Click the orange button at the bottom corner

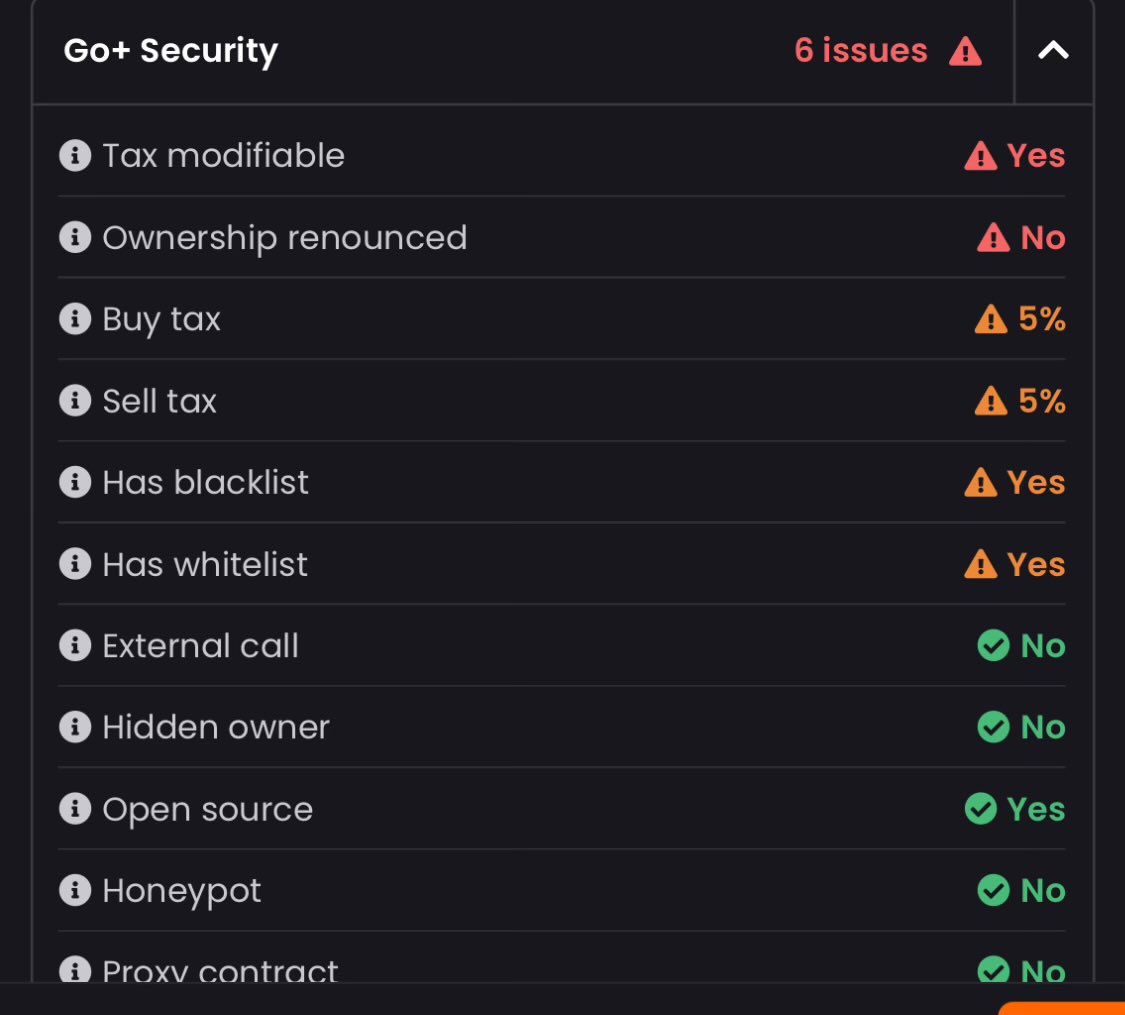[x=1062, y=1008]
